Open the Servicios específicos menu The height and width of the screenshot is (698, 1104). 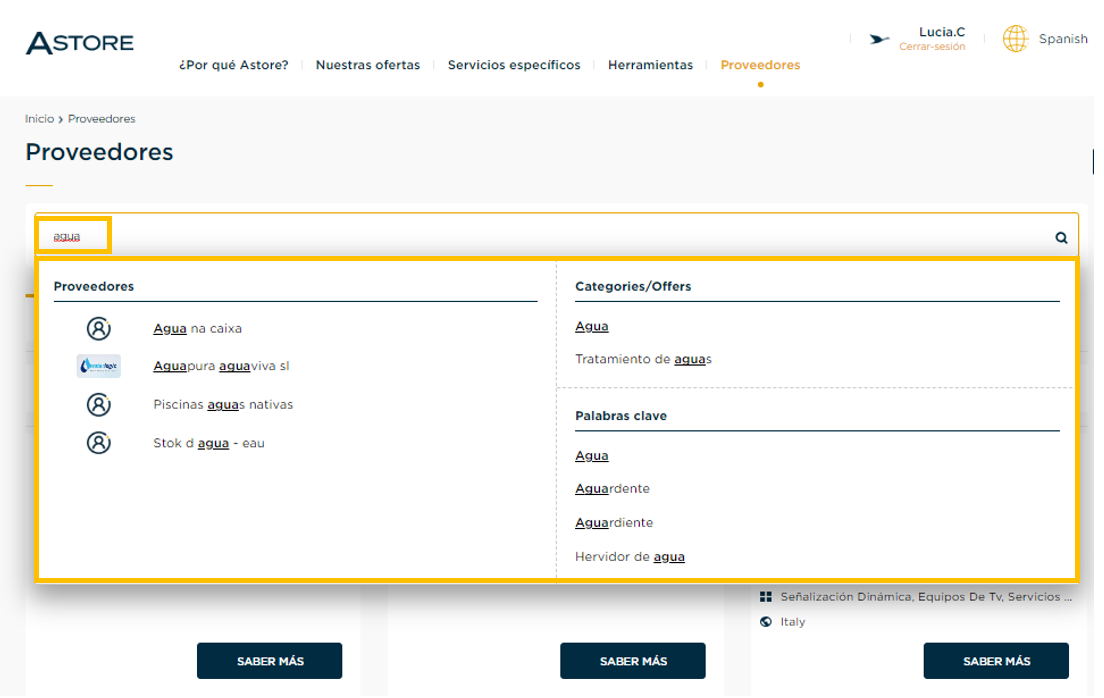coord(514,65)
